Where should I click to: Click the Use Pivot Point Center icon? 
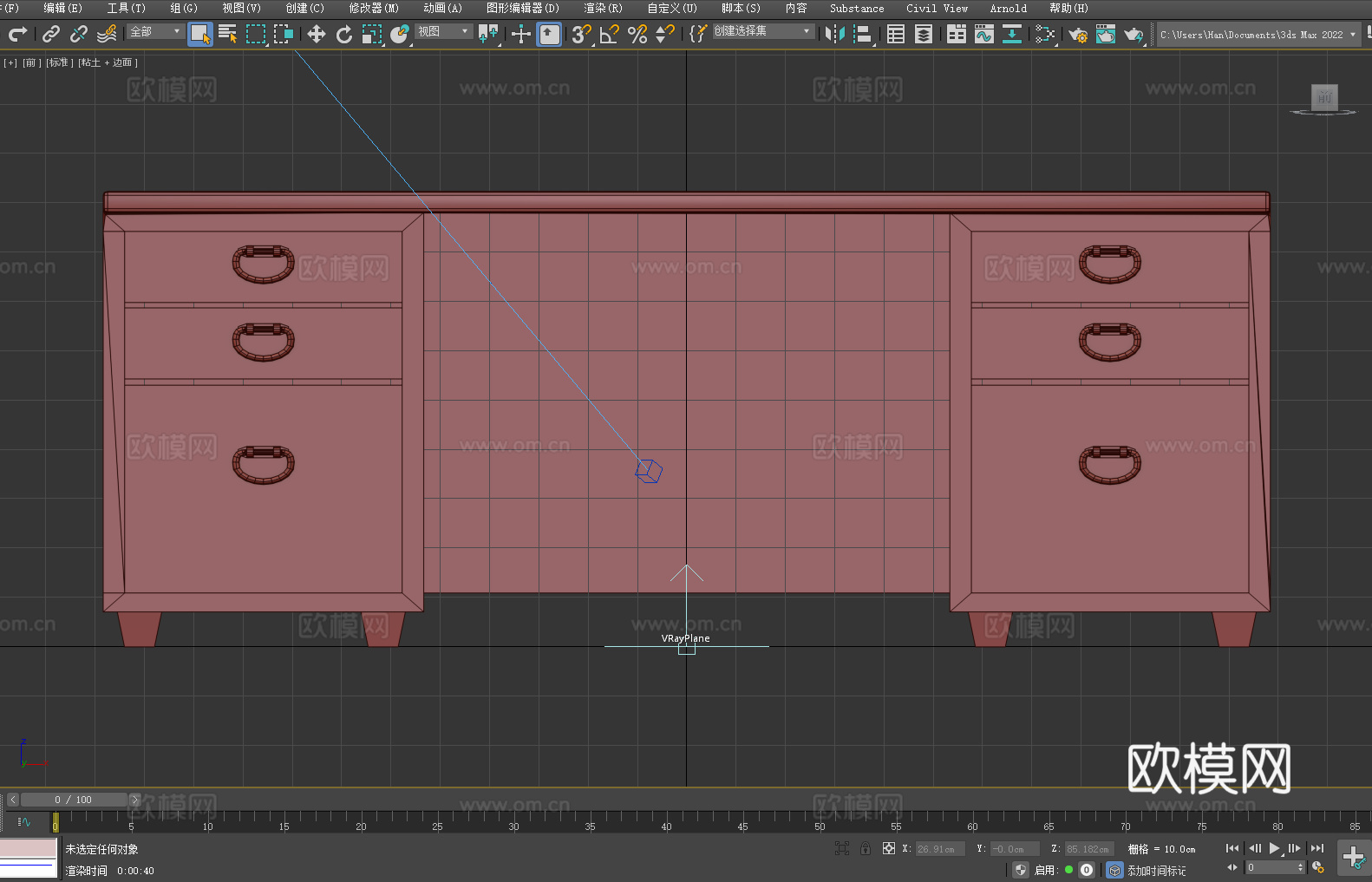(x=488, y=34)
